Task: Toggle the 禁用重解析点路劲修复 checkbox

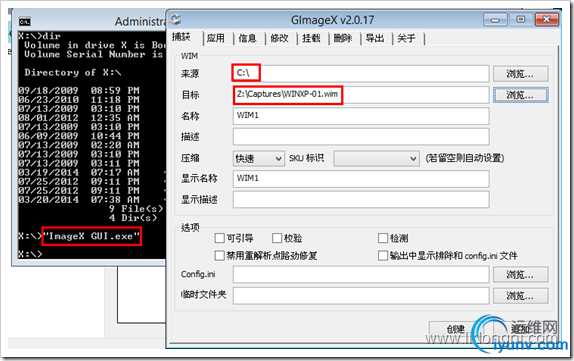Action: coord(219,256)
